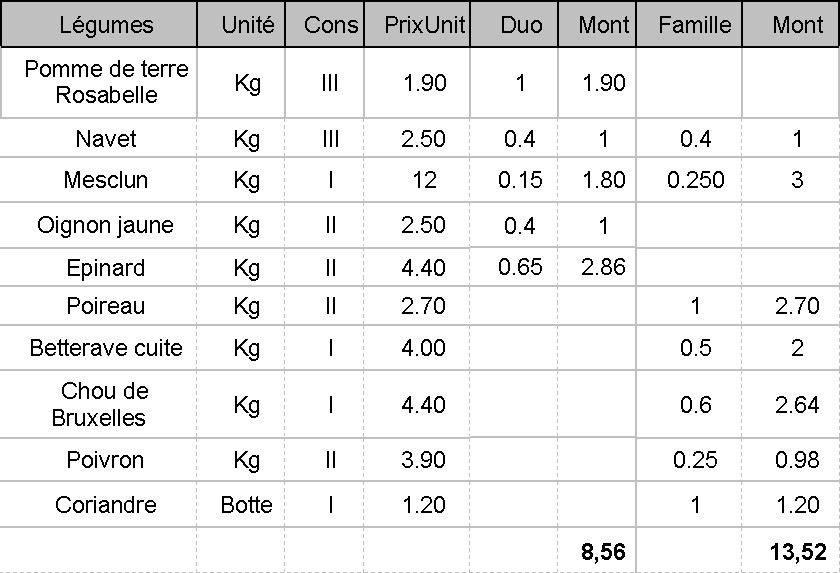Viewport: 840px width, 573px height.
Task: Select the "Famille" column header
Action: [x=695, y=25]
